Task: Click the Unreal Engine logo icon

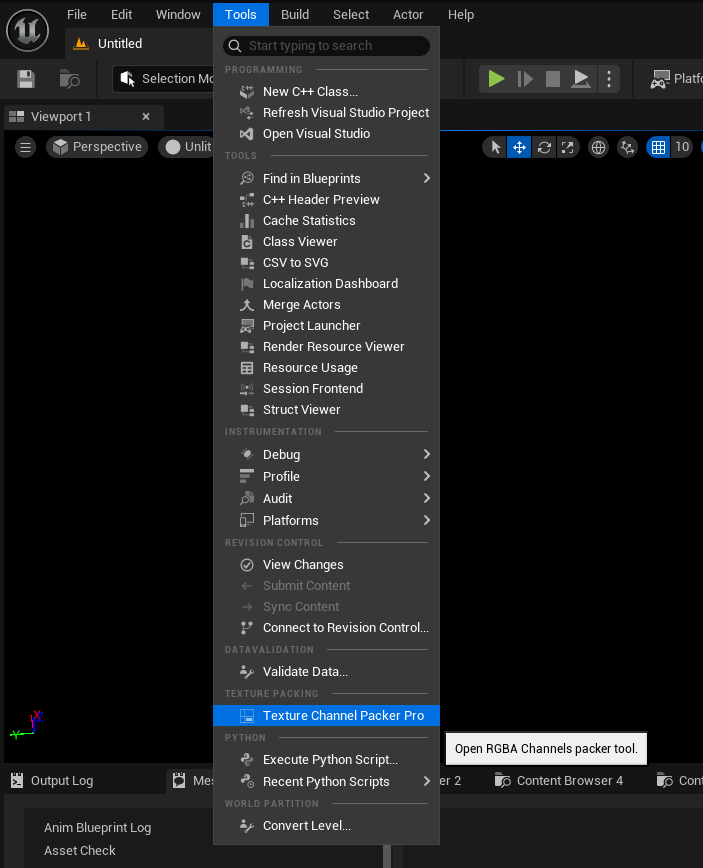Action: 27,30
